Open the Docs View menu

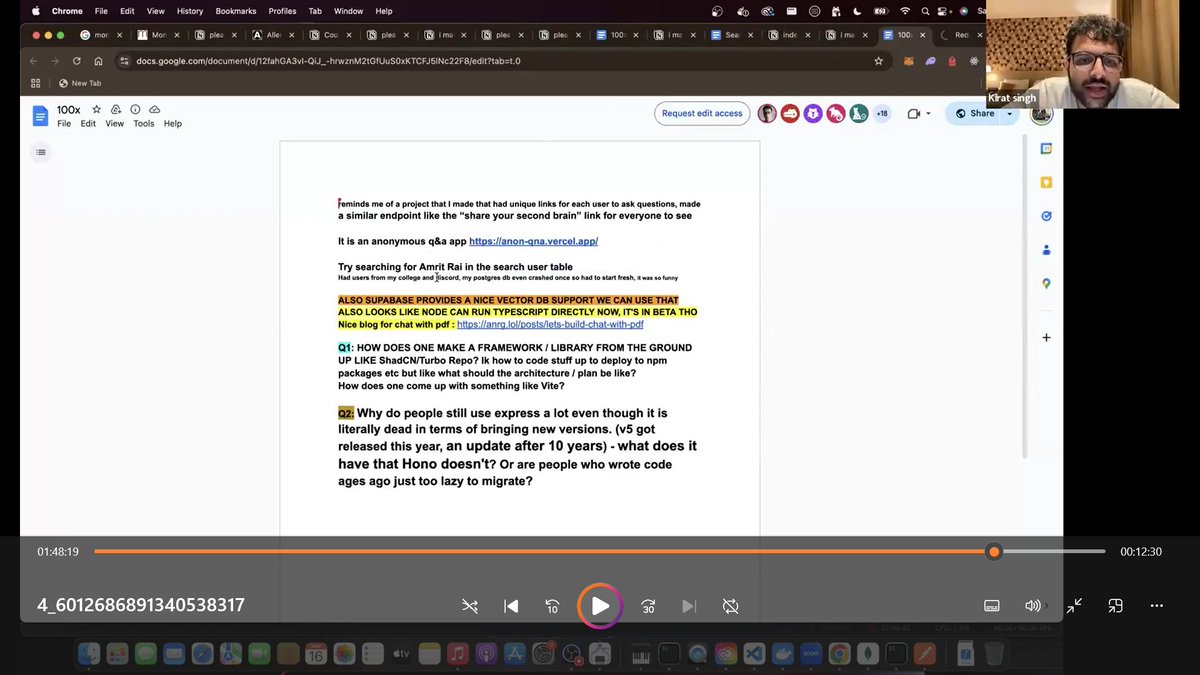(115, 124)
